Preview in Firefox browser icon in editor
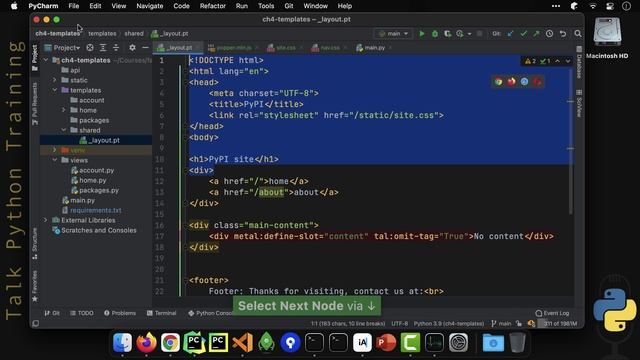 [511, 82]
